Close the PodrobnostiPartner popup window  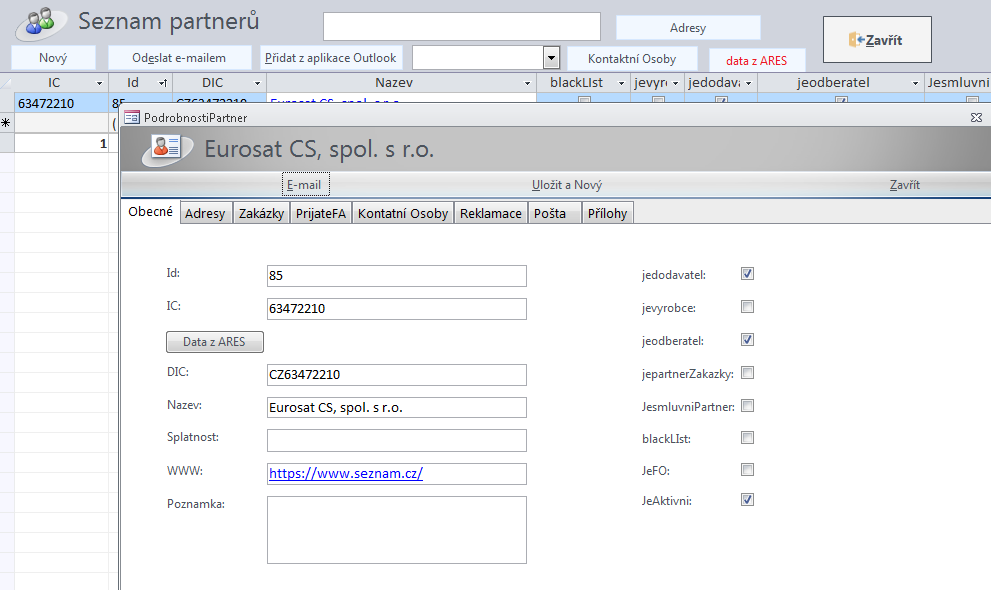coord(976,117)
